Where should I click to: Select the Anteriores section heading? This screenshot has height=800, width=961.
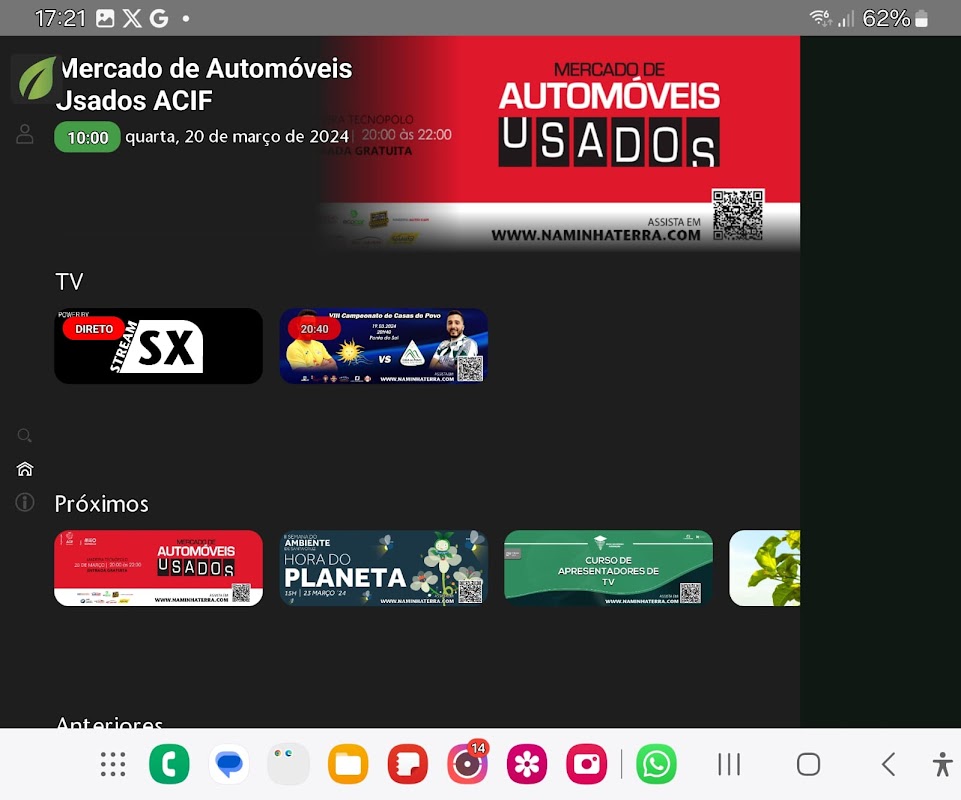[x=109, y=722]
